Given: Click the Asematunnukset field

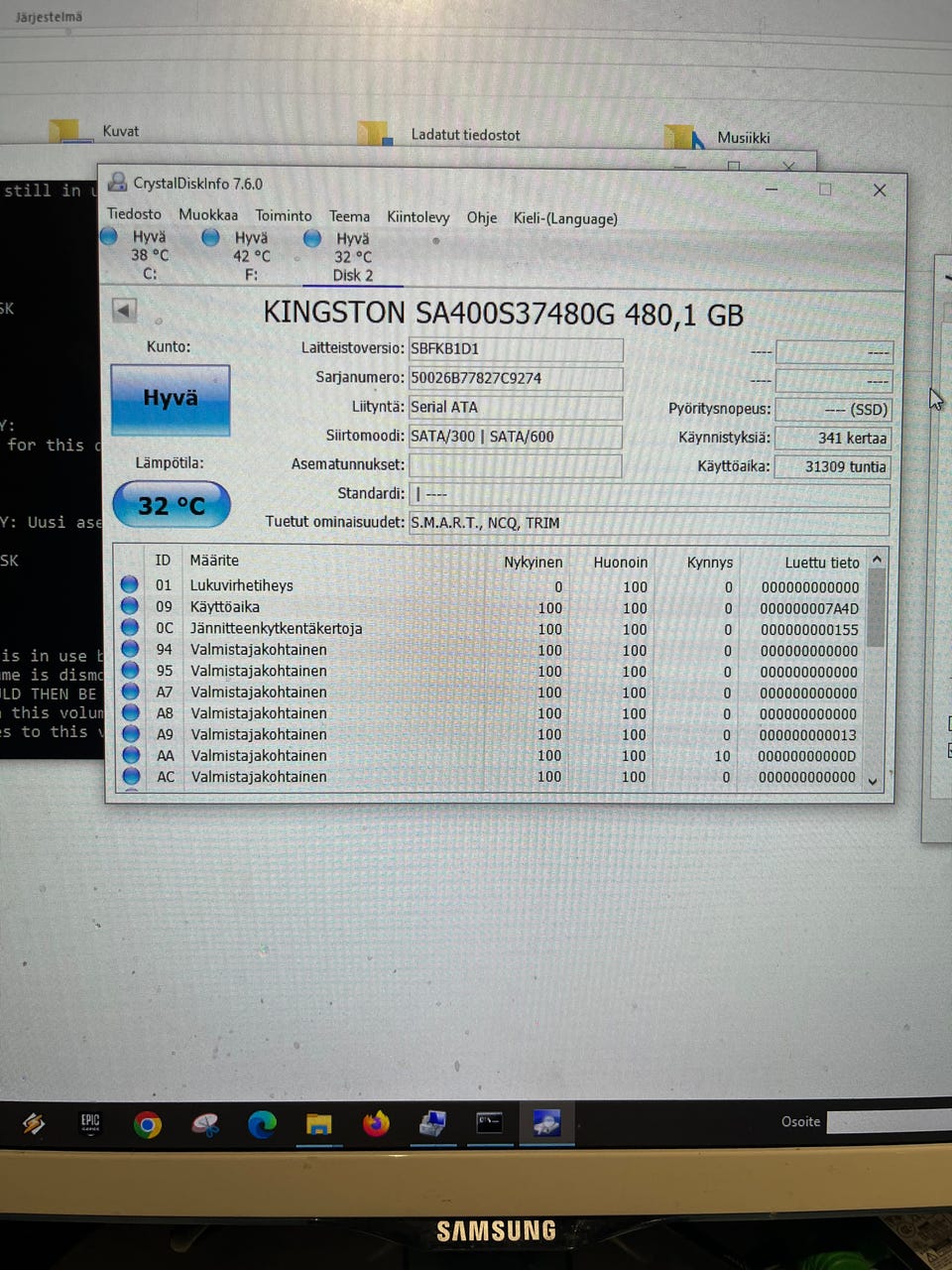Looking at the screenshot, I should [516, 465].
